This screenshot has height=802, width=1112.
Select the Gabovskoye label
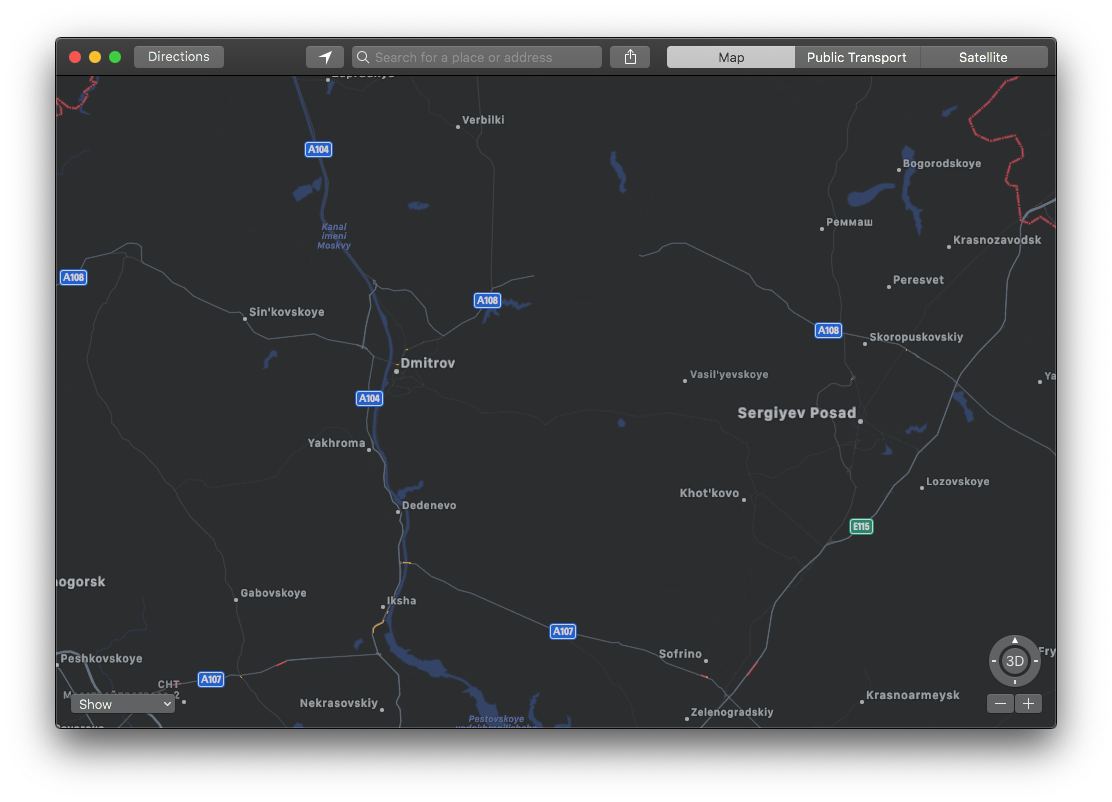(x=273, y=593)
